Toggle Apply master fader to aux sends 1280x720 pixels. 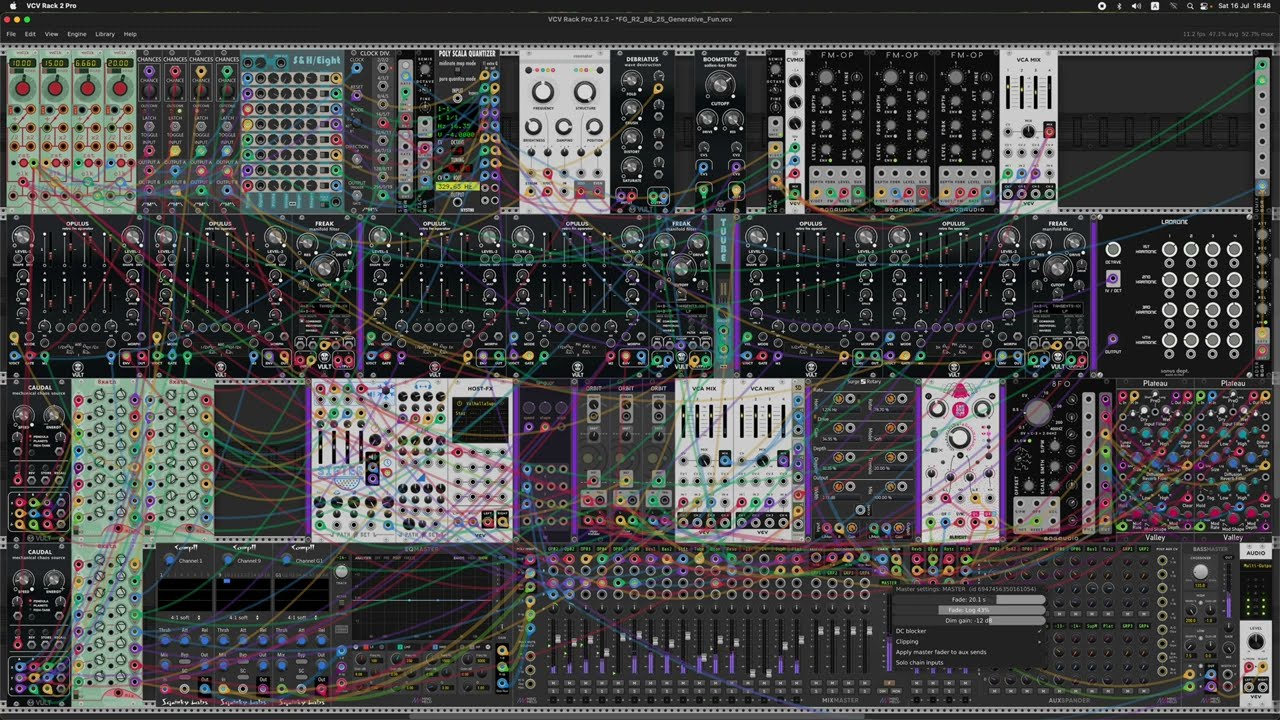coord(968,652)
